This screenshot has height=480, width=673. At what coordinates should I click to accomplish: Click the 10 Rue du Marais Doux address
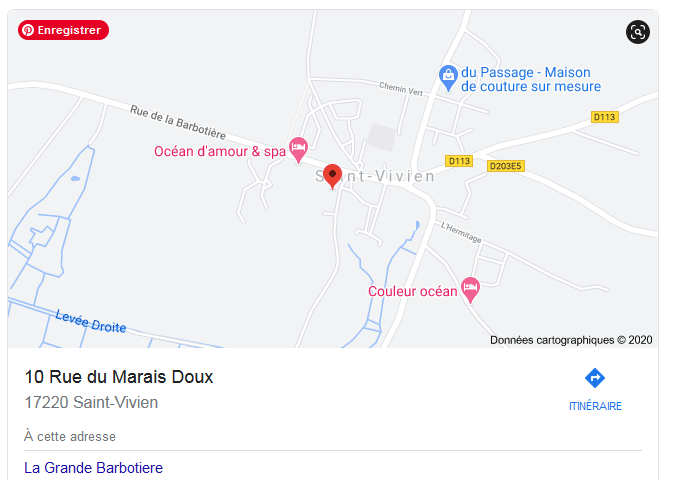[x=119, y=377]
